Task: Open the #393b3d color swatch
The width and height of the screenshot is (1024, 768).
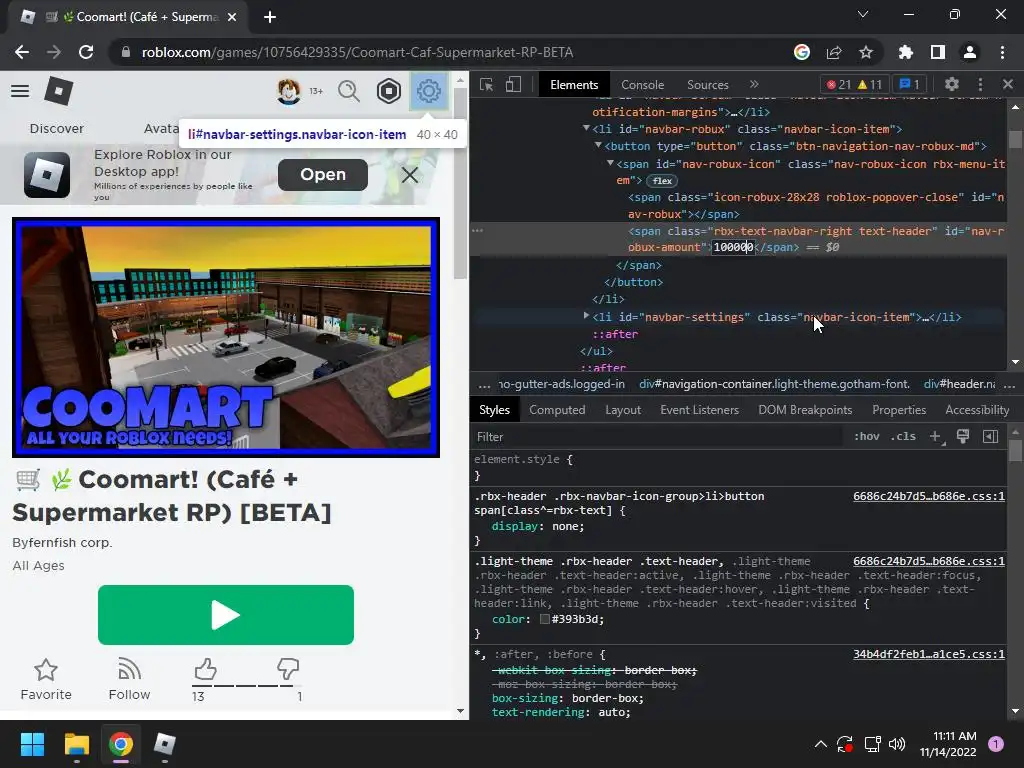Action: point(545,619)
